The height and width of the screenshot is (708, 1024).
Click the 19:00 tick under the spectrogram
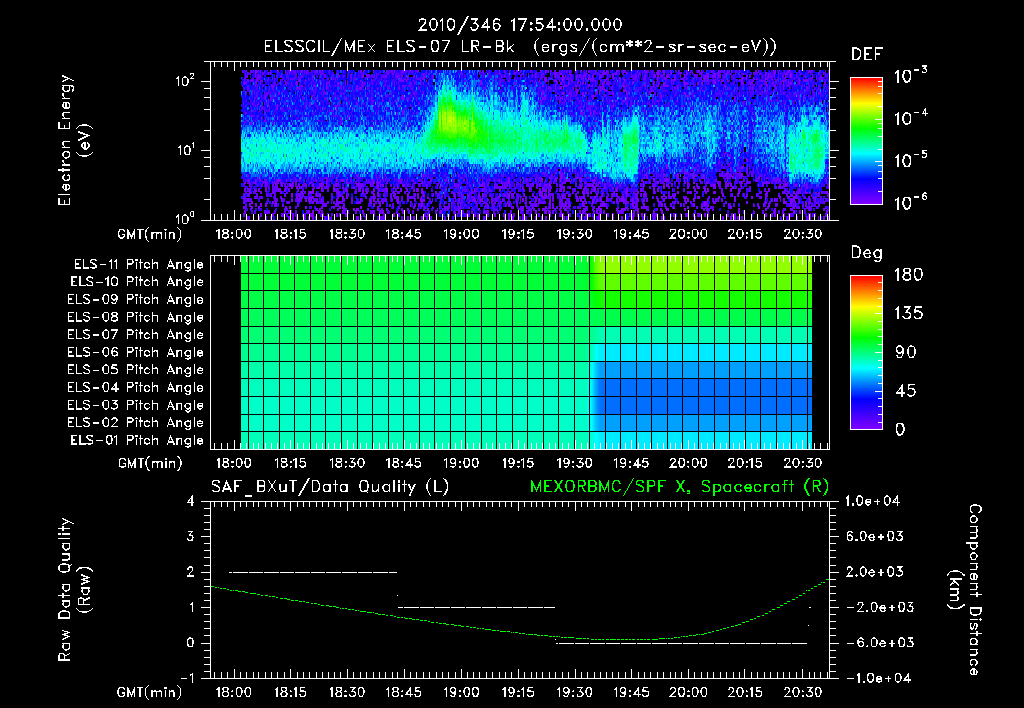(461, 234)
